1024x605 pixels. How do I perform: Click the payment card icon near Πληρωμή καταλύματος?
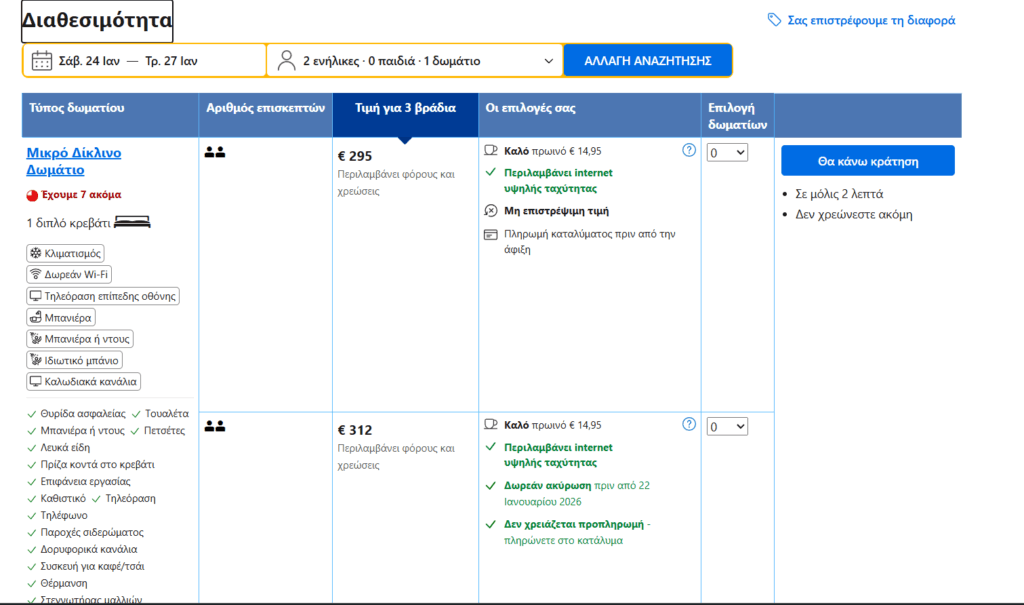490,235
